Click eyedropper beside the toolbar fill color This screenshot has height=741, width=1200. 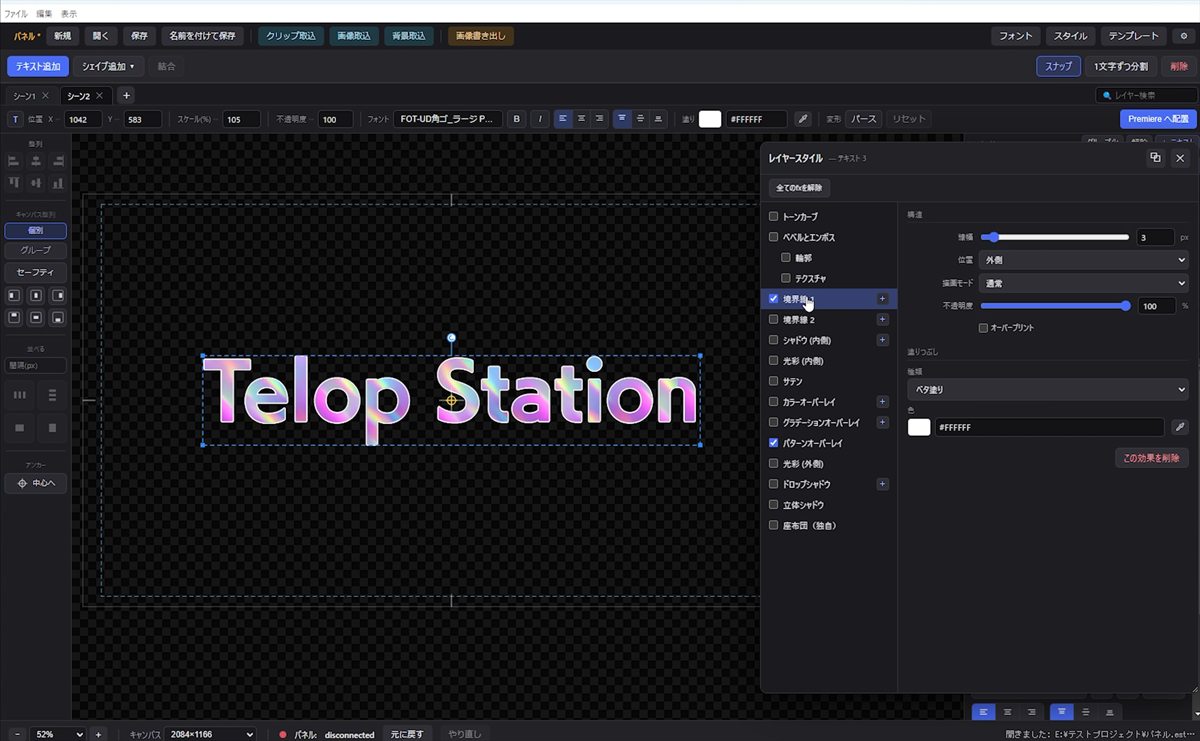click(803, 119)
